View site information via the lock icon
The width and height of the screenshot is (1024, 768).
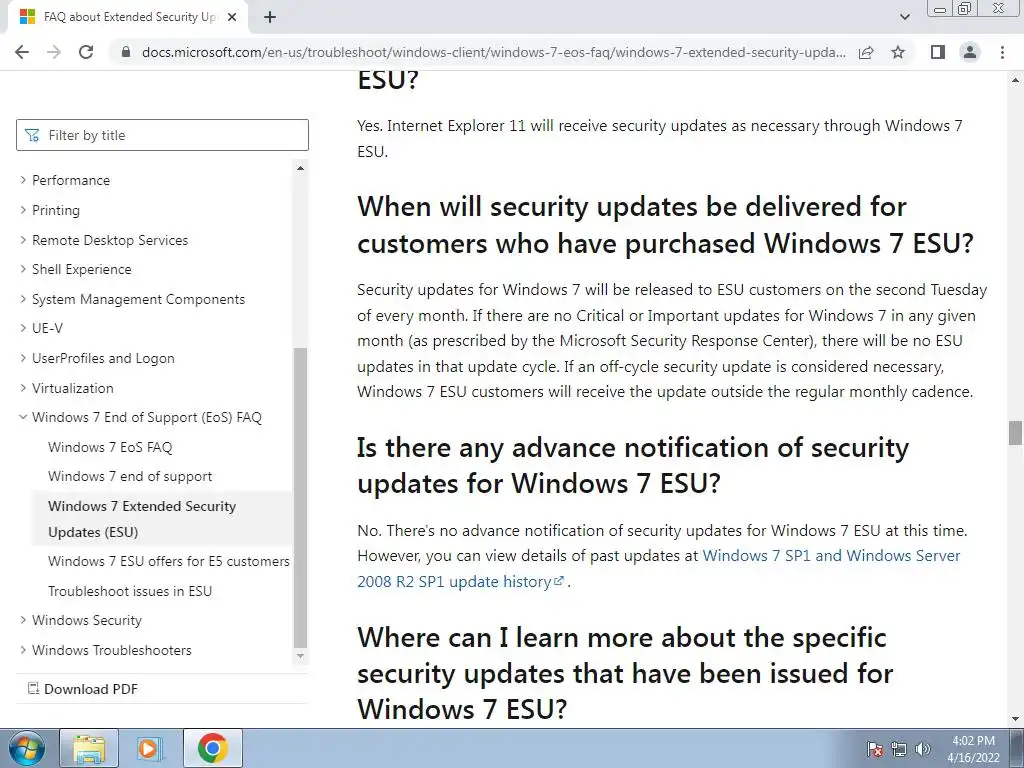[x=126, y=52]
